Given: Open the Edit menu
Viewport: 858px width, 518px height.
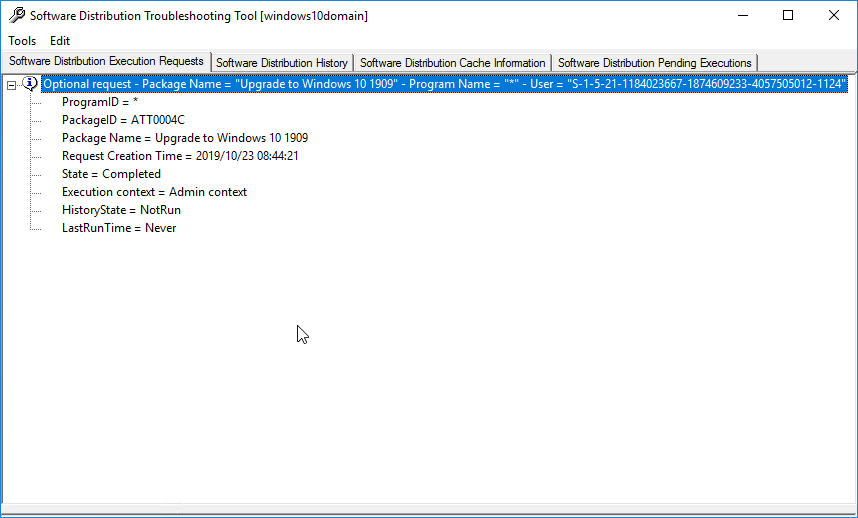Looking at the screenshot, I should 60,41.
